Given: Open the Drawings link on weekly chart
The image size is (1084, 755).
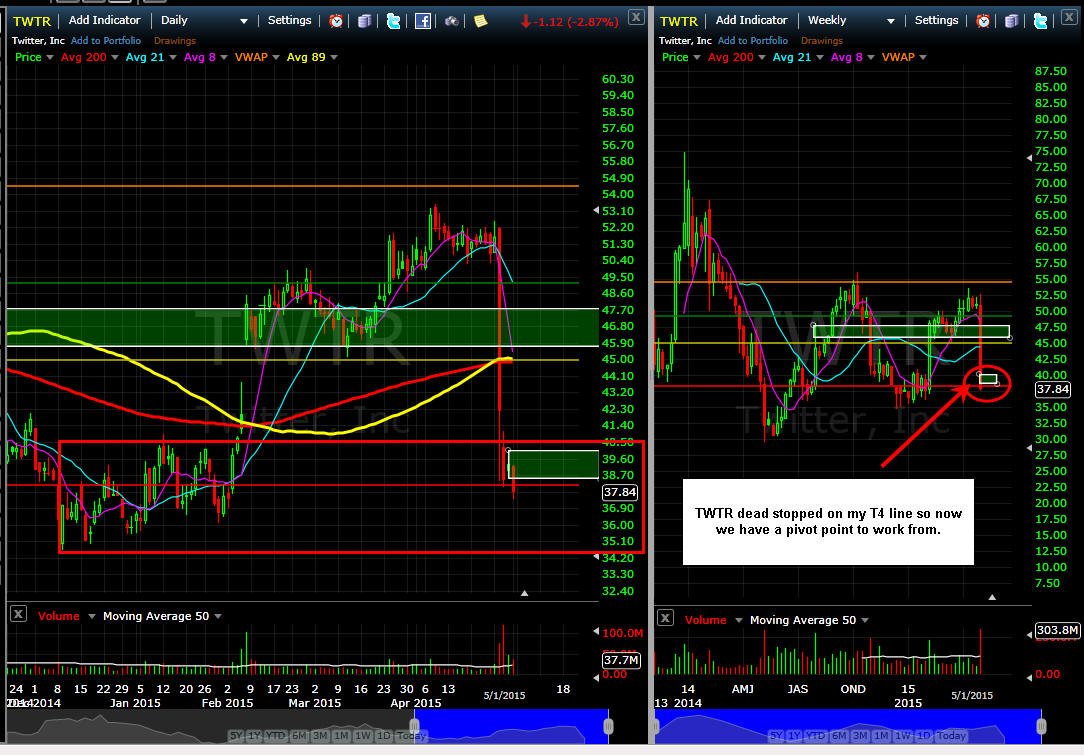Looking at the screenshot, I should [x=821, y=41].
